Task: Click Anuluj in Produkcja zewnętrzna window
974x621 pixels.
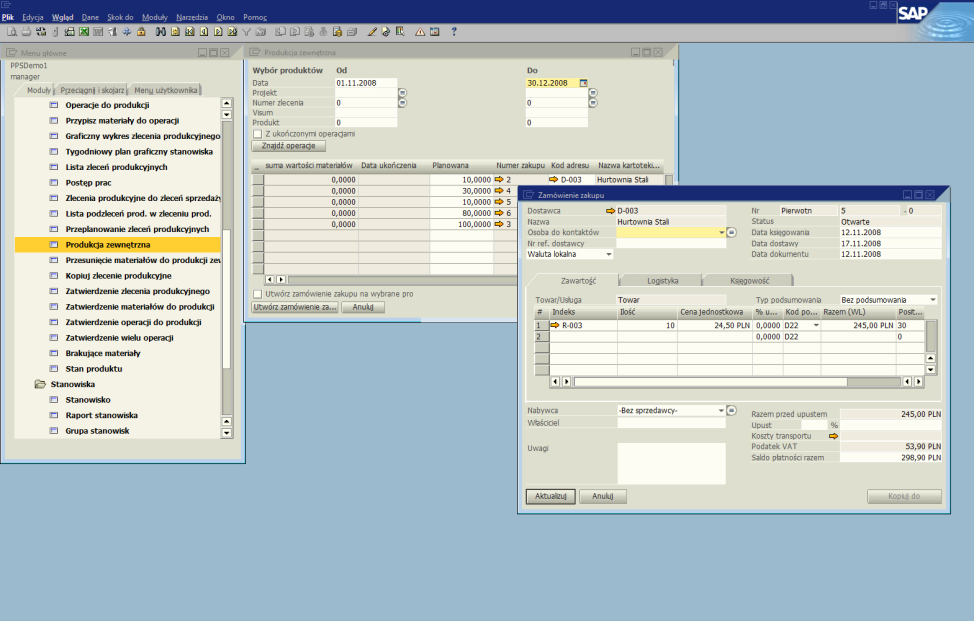Action: [x=363, y=307]
